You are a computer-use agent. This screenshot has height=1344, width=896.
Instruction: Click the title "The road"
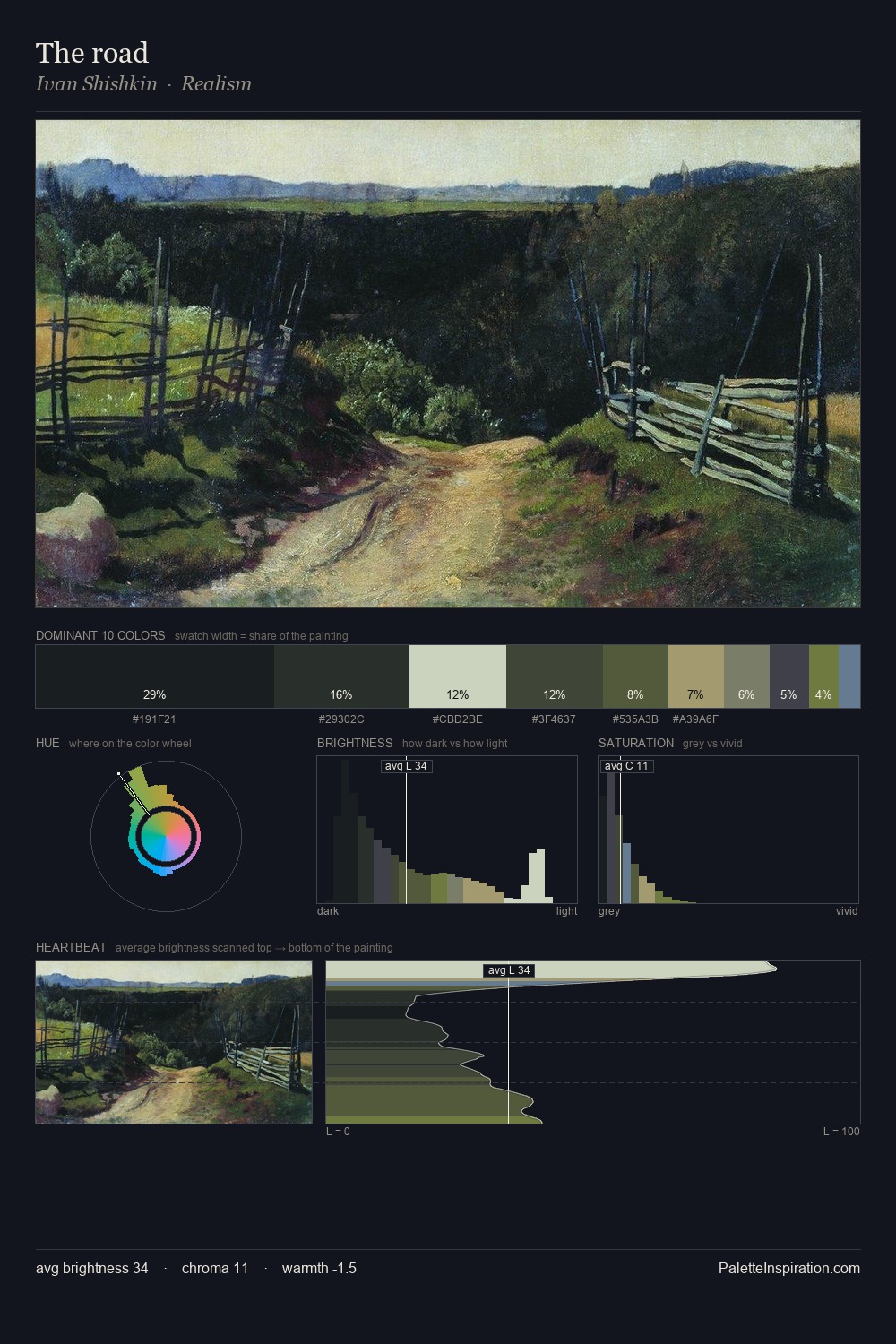point(92,53)
